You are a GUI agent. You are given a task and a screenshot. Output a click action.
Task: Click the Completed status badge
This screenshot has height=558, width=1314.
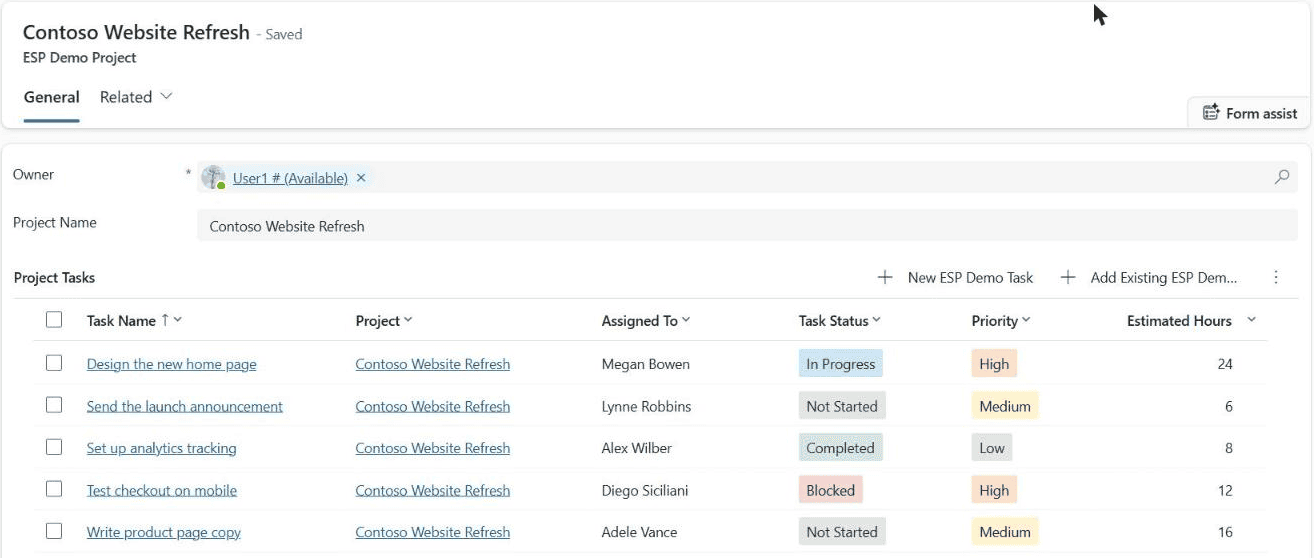[x=841, y=448]
